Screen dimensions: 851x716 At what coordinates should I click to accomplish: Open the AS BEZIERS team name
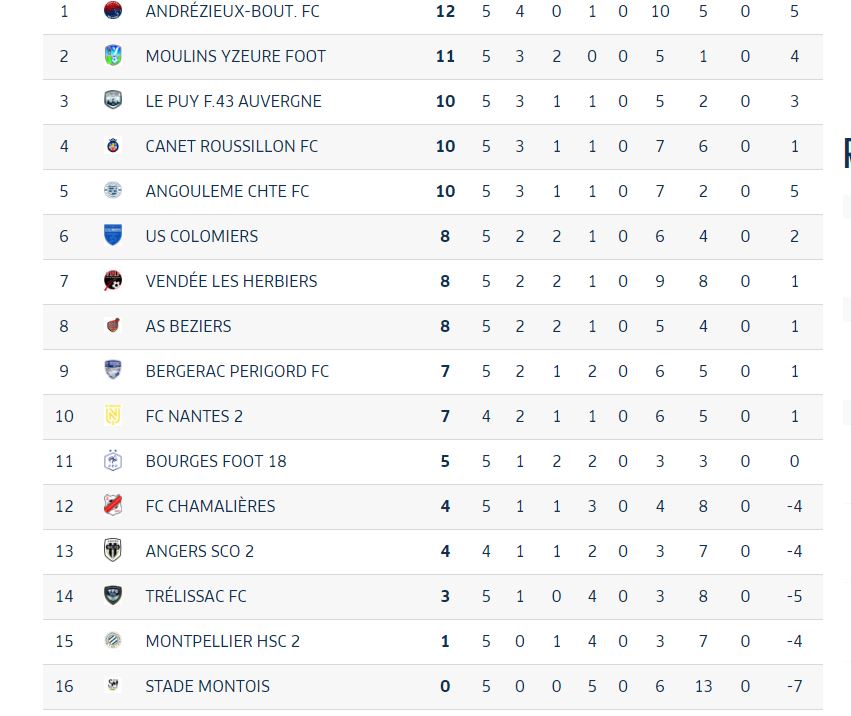(x=188, y=326)
